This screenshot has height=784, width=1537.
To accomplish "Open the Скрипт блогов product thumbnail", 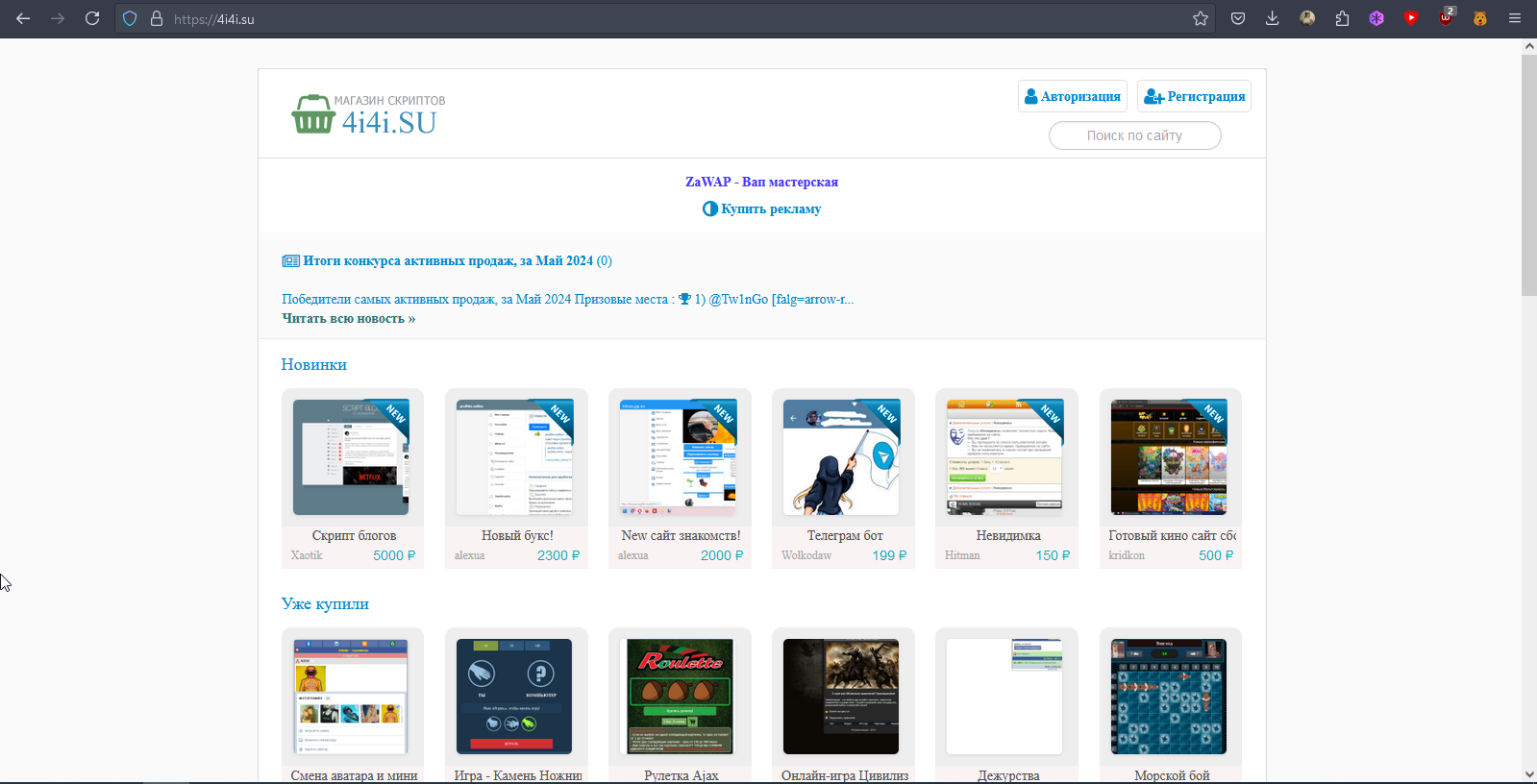I will coord(351,457).
